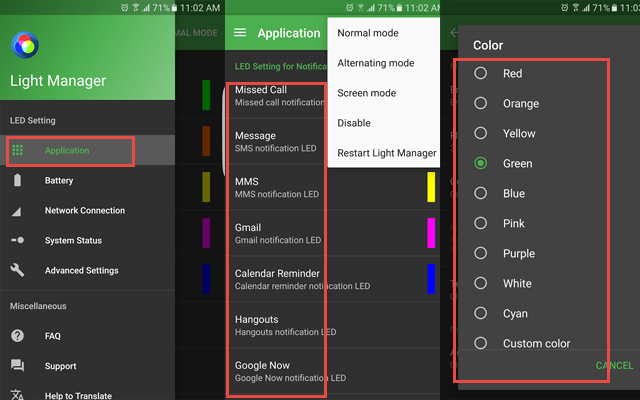The width and height of the screenshot is (640, 400).
Task: Open Help to Translate entry
Action: coord(87,391)
